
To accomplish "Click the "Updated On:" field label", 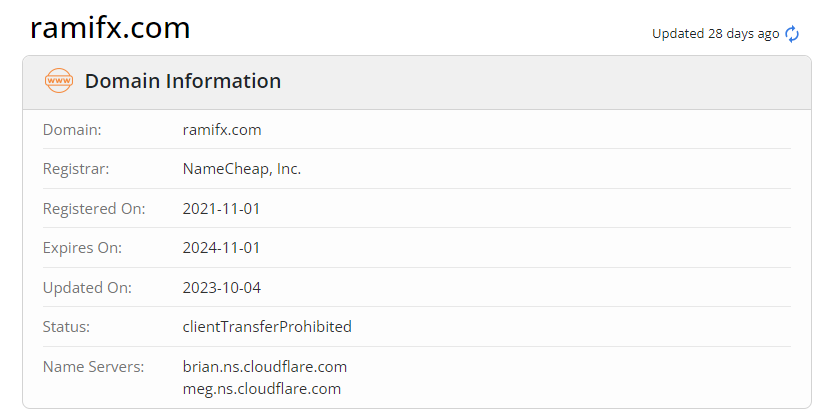I will point(87,288).
